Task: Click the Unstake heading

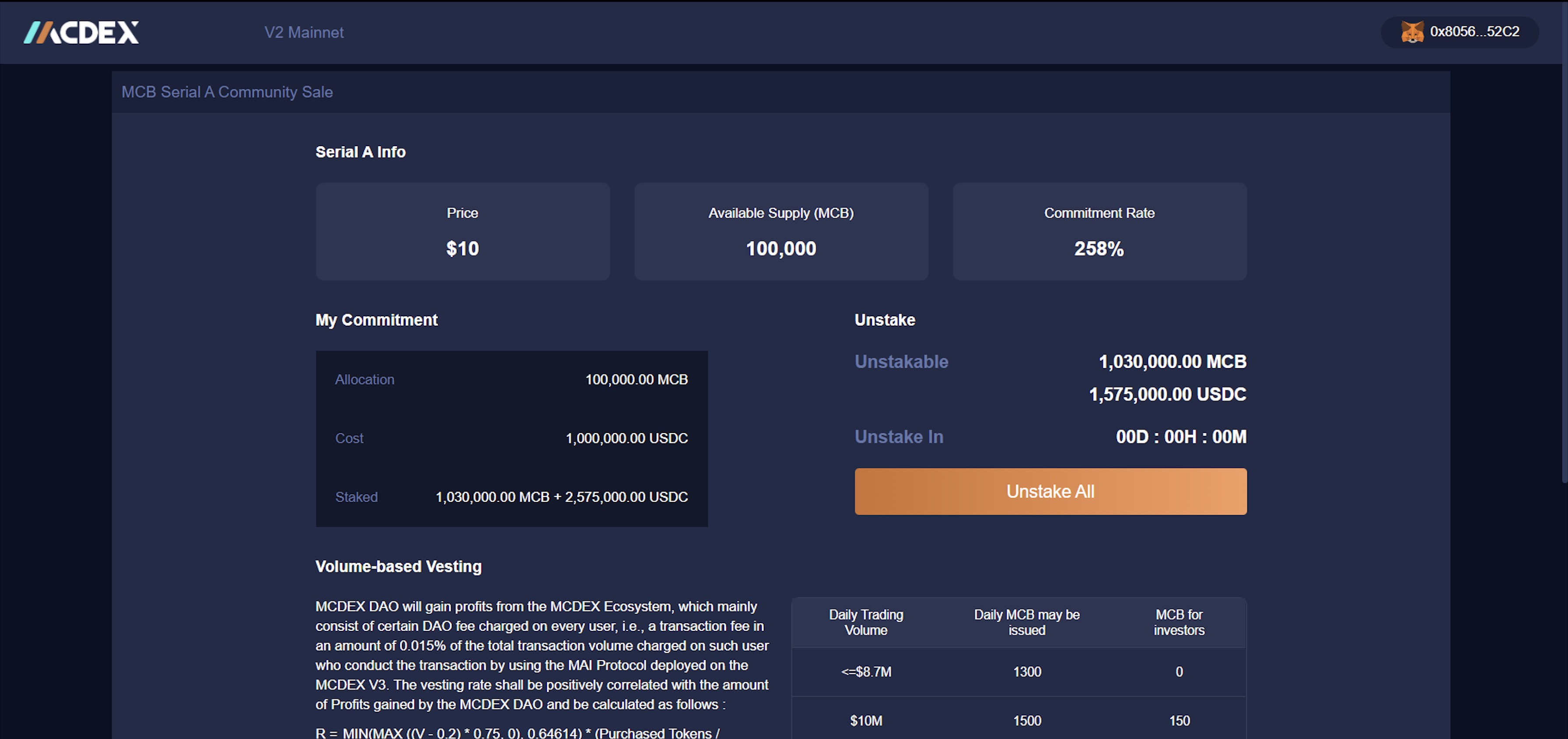Action: coord(885,320)
